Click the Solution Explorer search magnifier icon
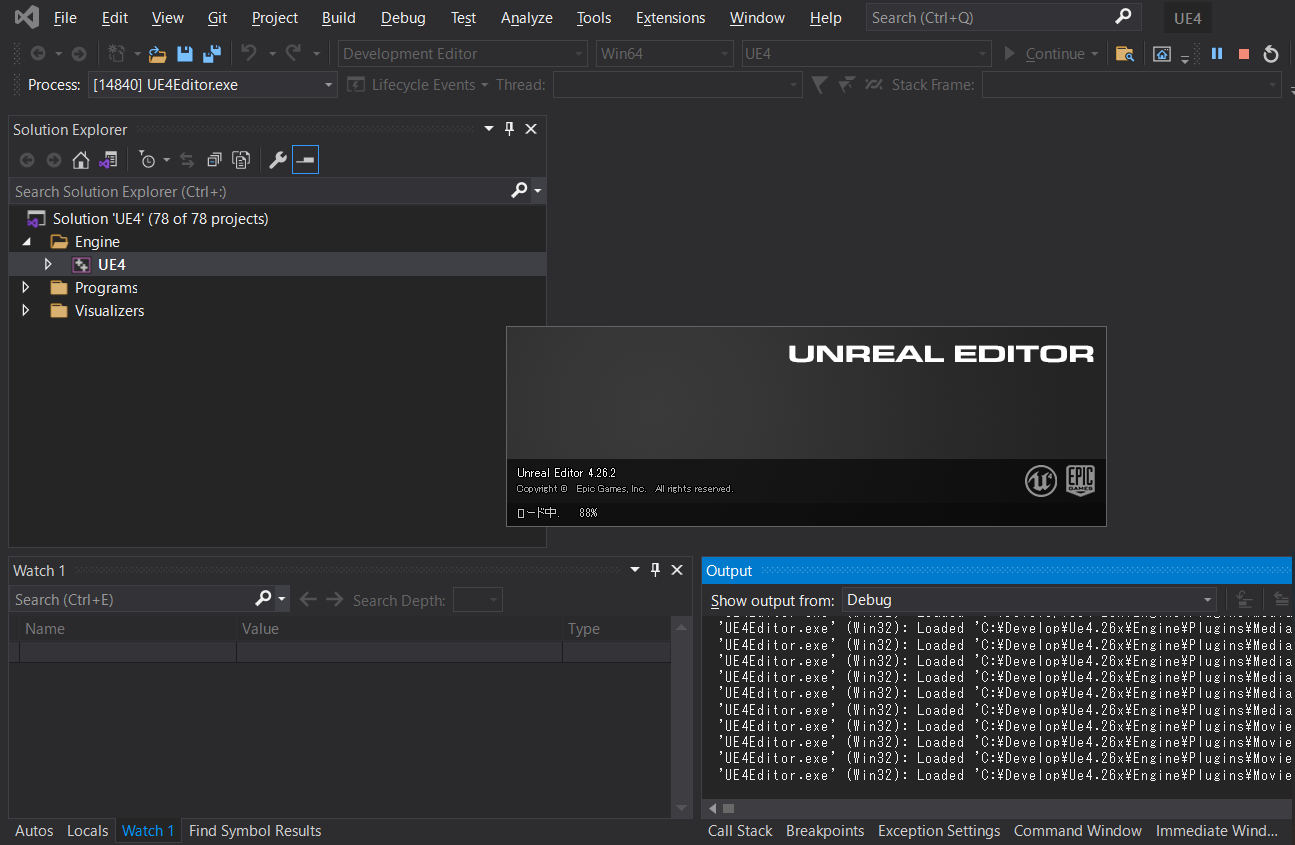Image resolution: width=1295 pixels, height=845 pixels. pyautogui.click(x=519, y=190)
